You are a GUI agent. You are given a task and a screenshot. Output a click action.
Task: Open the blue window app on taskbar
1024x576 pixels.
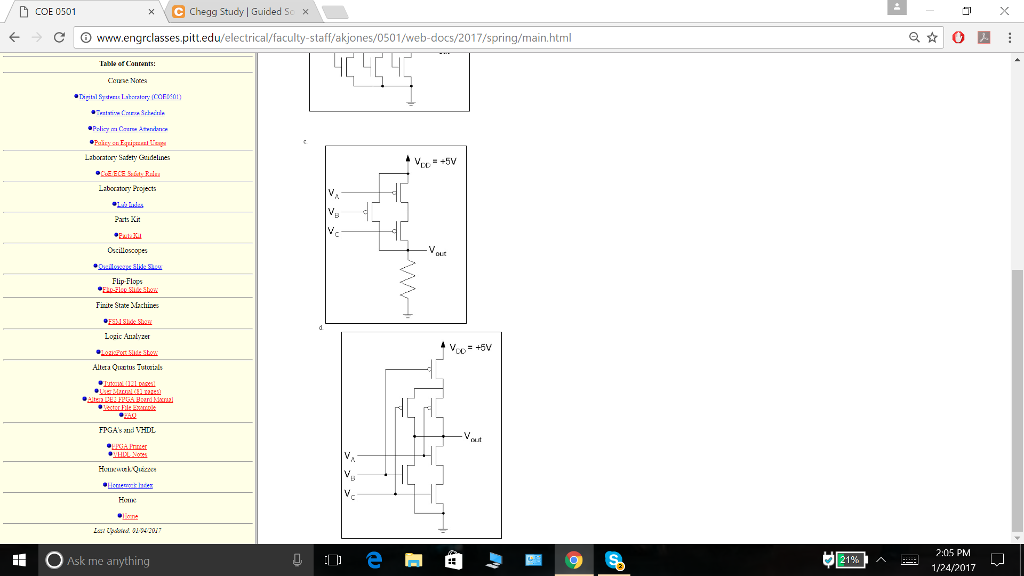click(534, 560)
